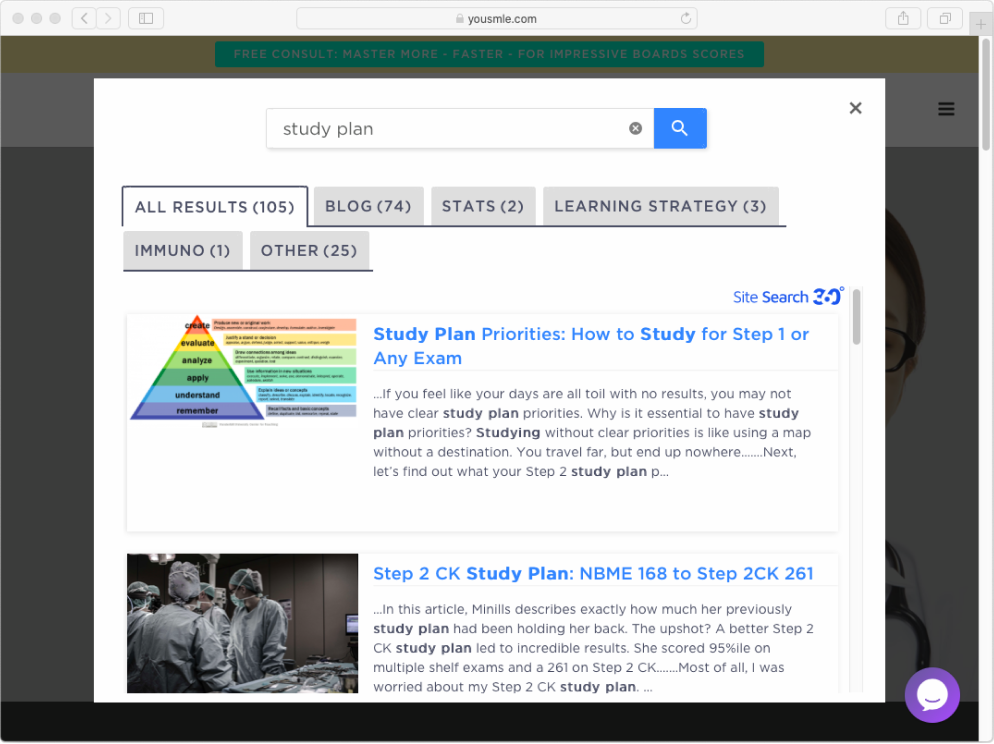Click Safari's sidebar toggle icon

click(146, 17)
